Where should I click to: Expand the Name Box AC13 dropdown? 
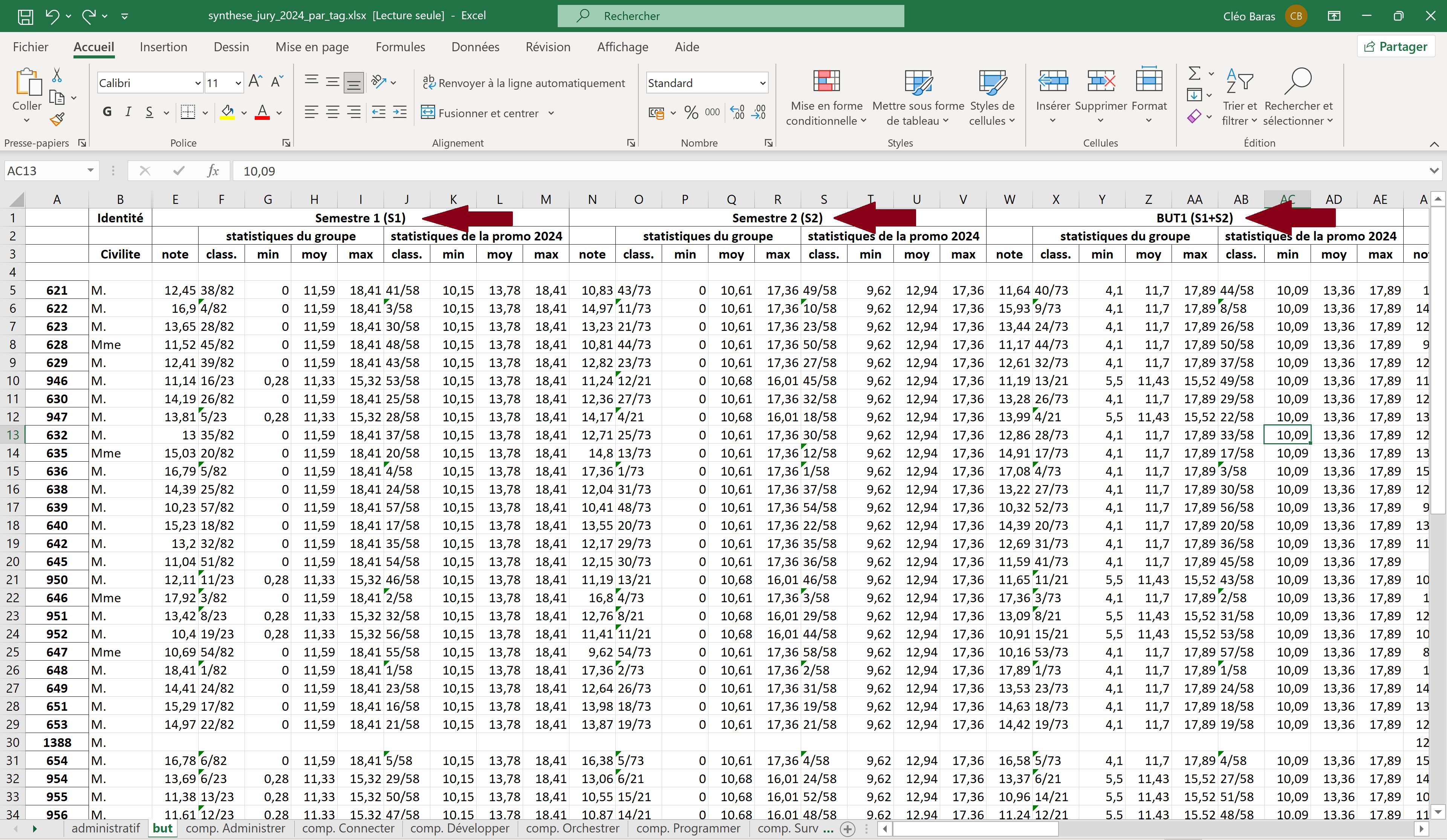point(90,171)
